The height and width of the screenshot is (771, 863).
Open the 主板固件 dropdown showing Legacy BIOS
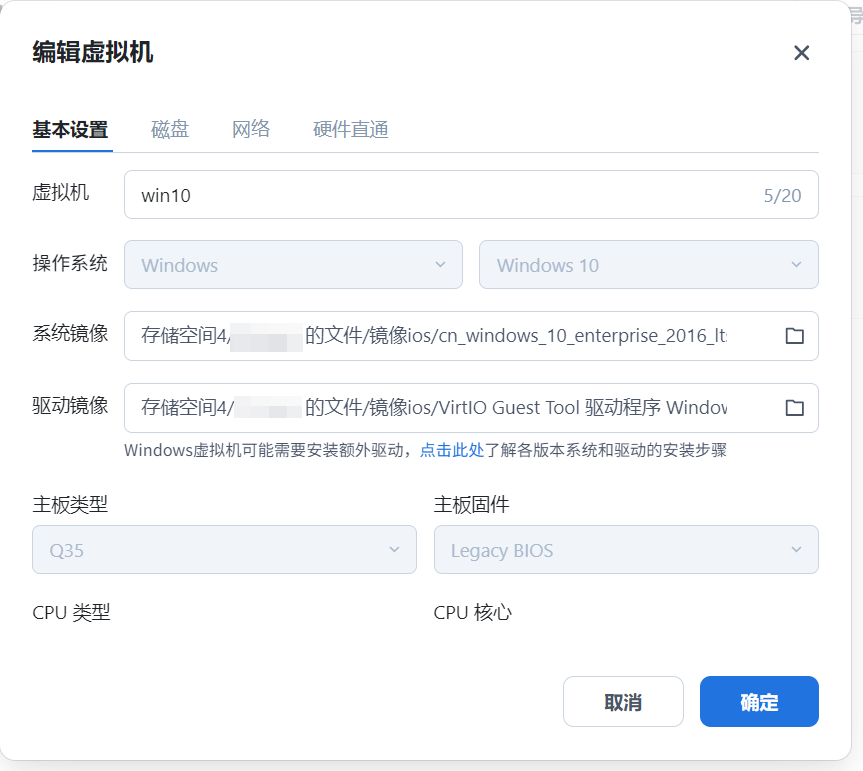coord(626,549)
